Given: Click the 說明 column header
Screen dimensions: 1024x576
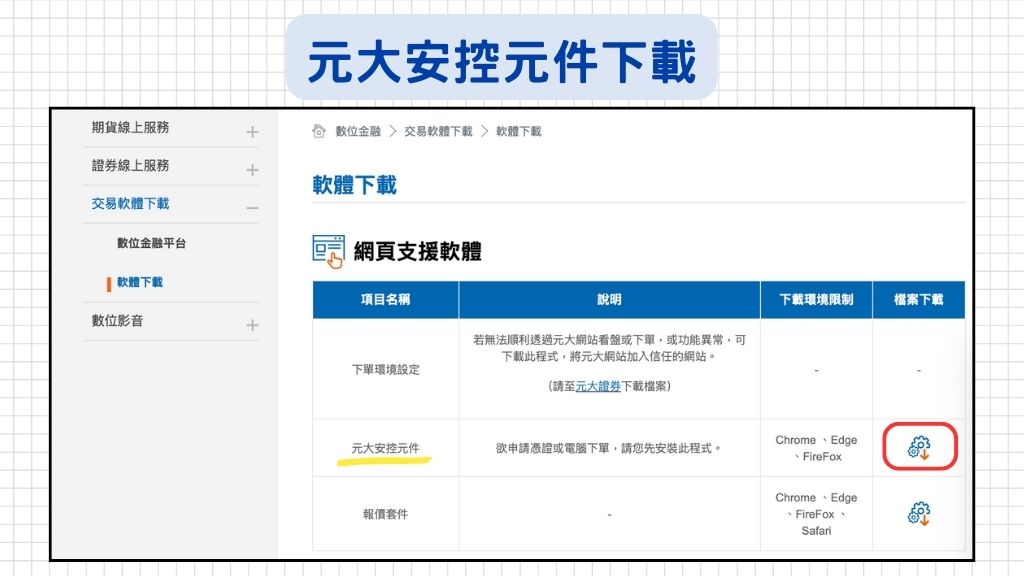Looking at the screenshot, I should click(610, 297).
